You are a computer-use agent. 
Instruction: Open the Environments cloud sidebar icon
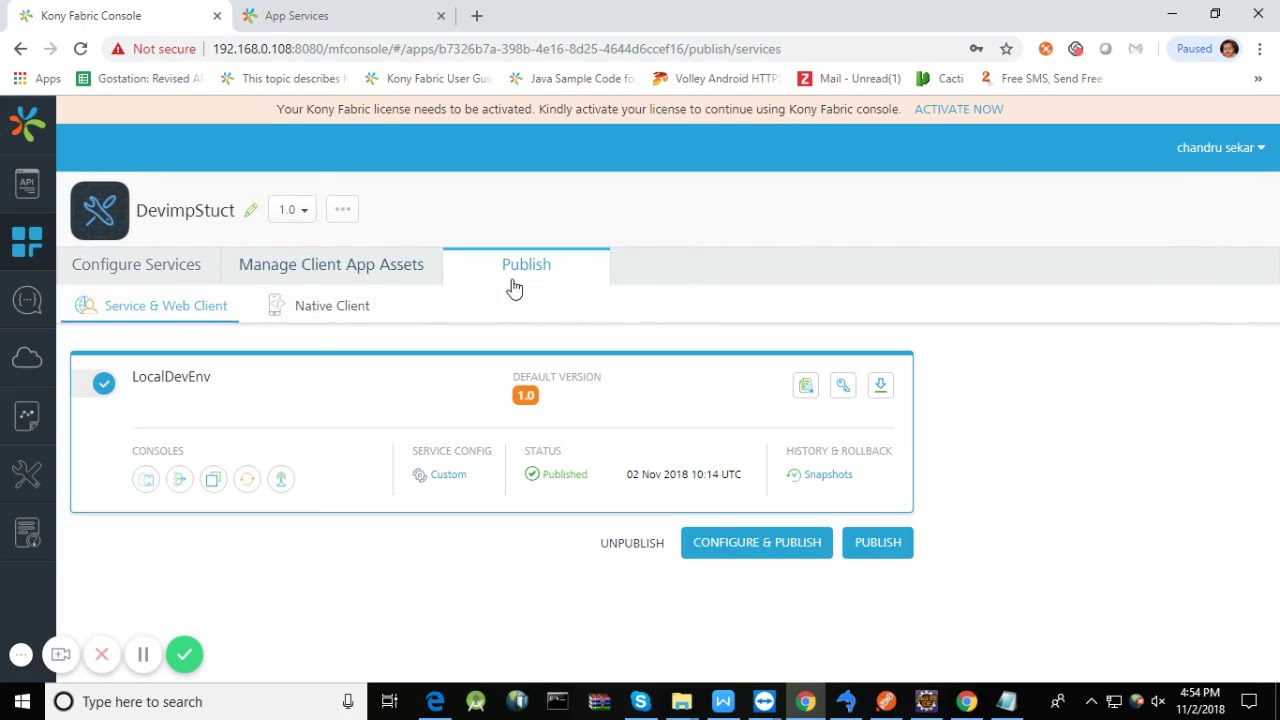tap(27, 357)
